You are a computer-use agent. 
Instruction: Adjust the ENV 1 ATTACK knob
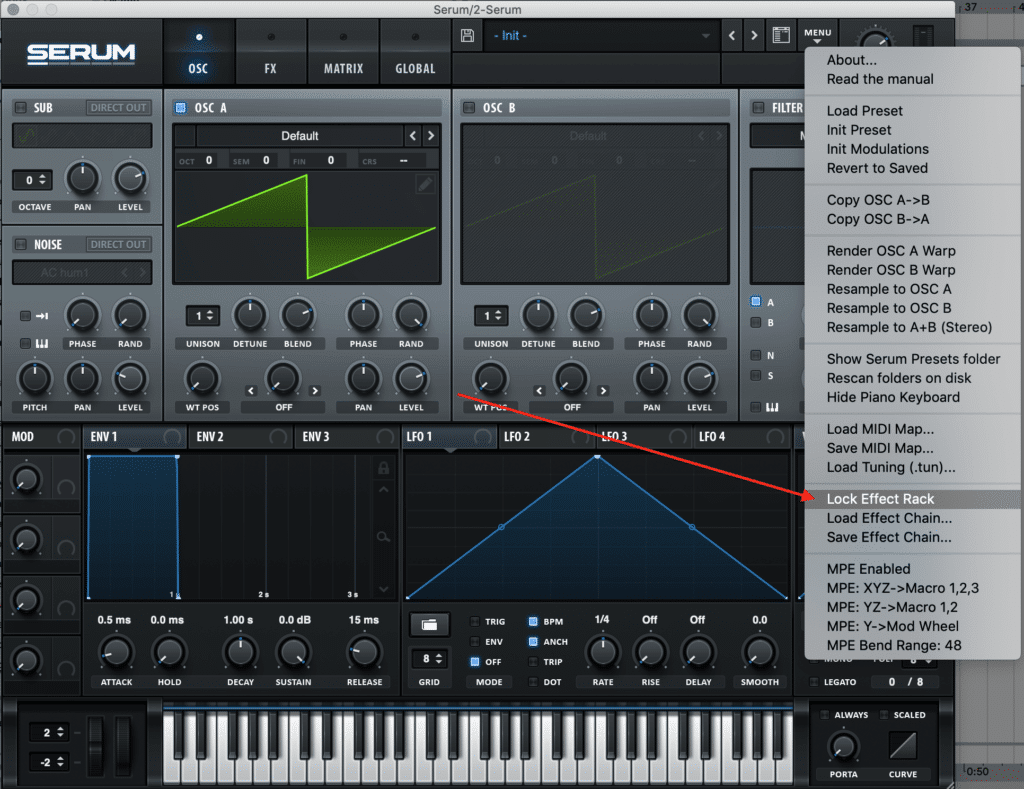click(x=116, y=652)
